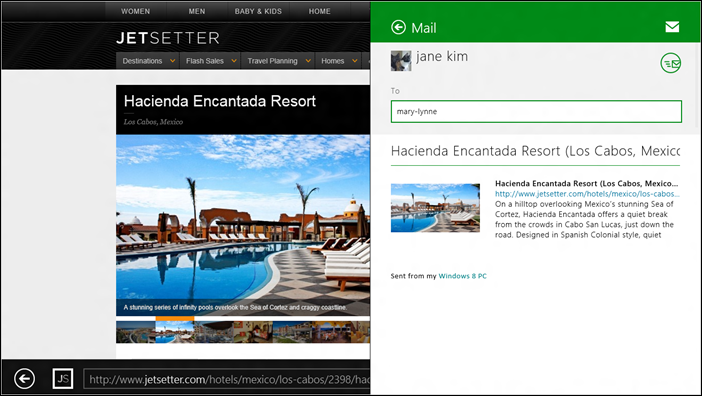Image resolution: width=702 pixels, height=396 pixels.
Task: Click the Flash Sales menu label
Action: tap(205, 61)
